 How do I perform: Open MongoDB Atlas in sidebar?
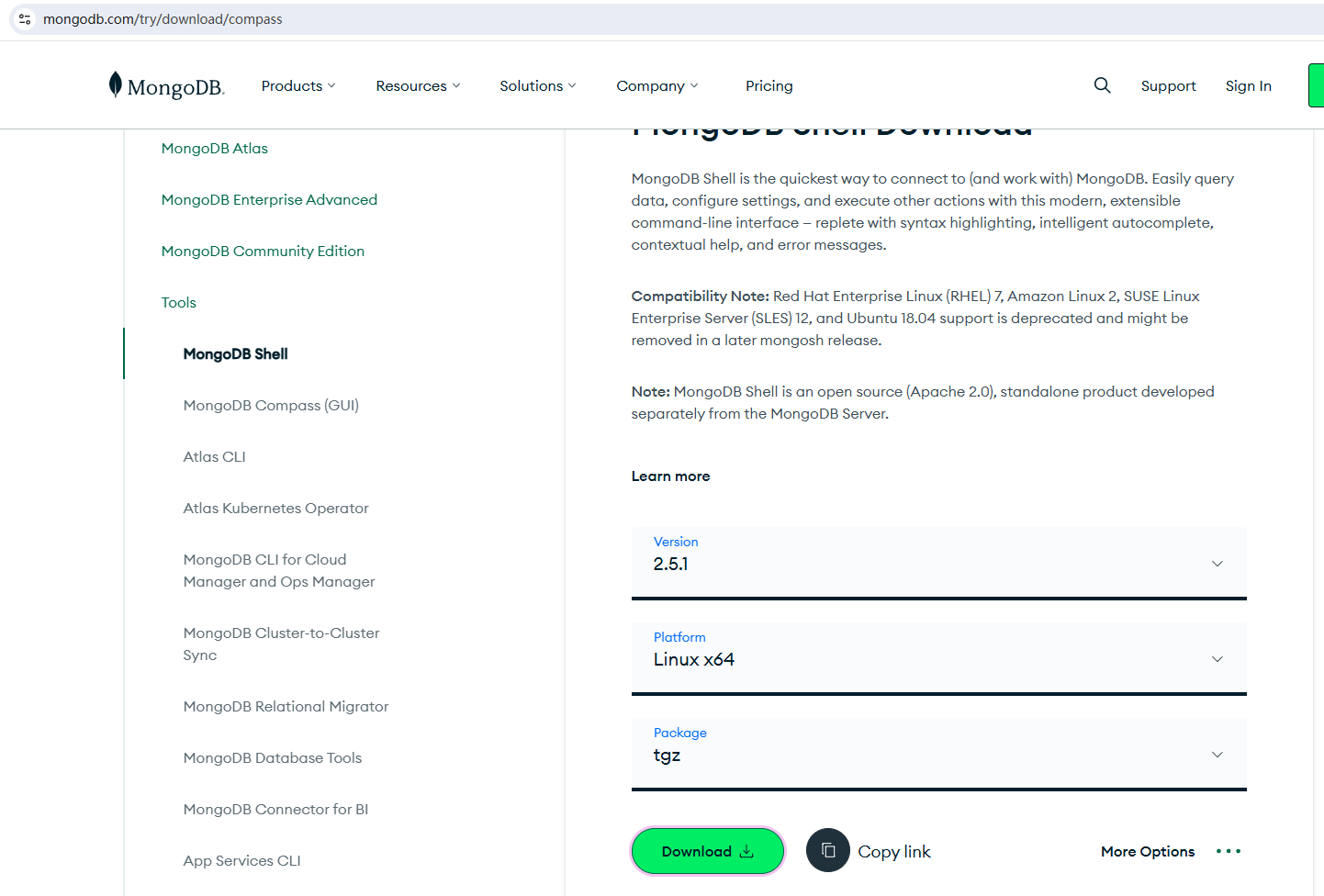(215, 148)
